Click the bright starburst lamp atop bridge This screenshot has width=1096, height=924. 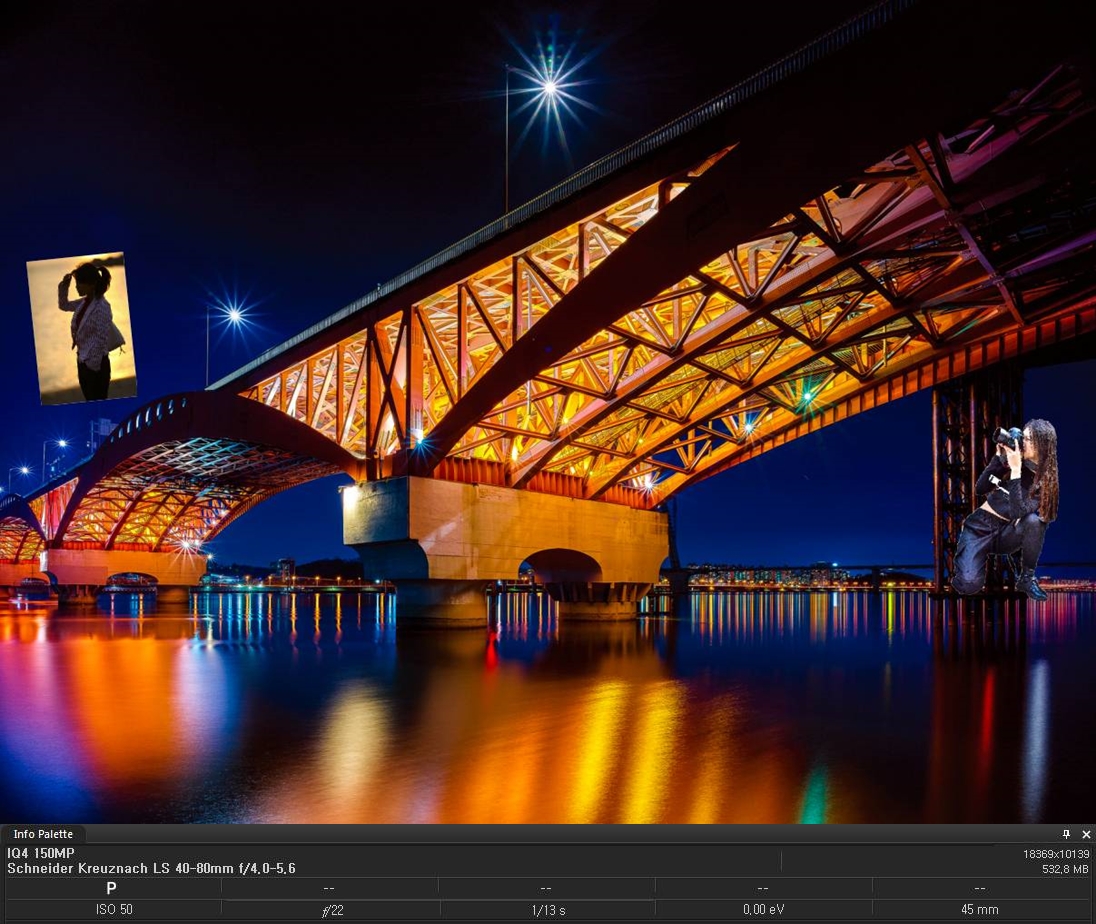click(549, 87)
